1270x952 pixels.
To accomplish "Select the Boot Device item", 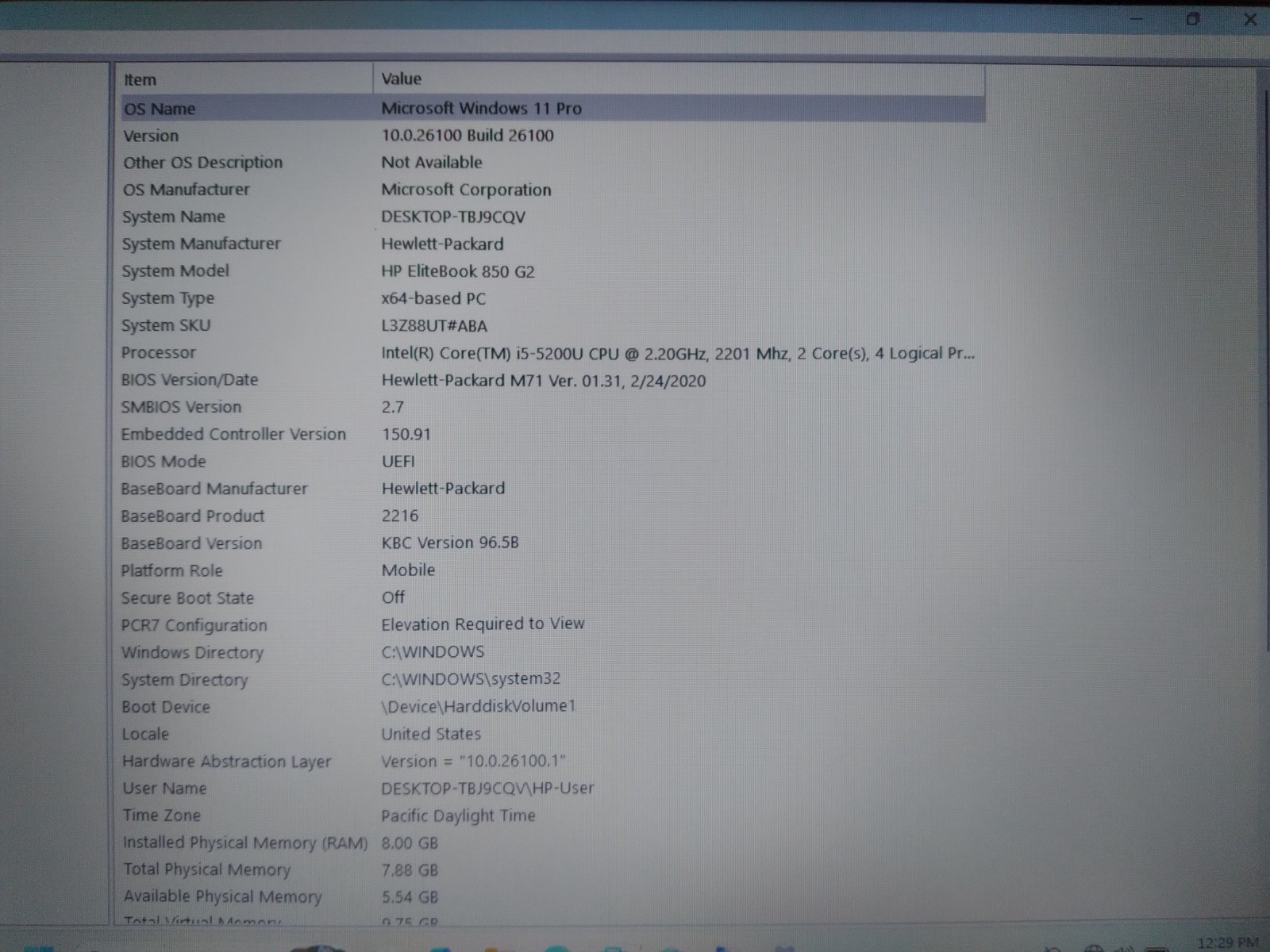I will coord(166,707).
